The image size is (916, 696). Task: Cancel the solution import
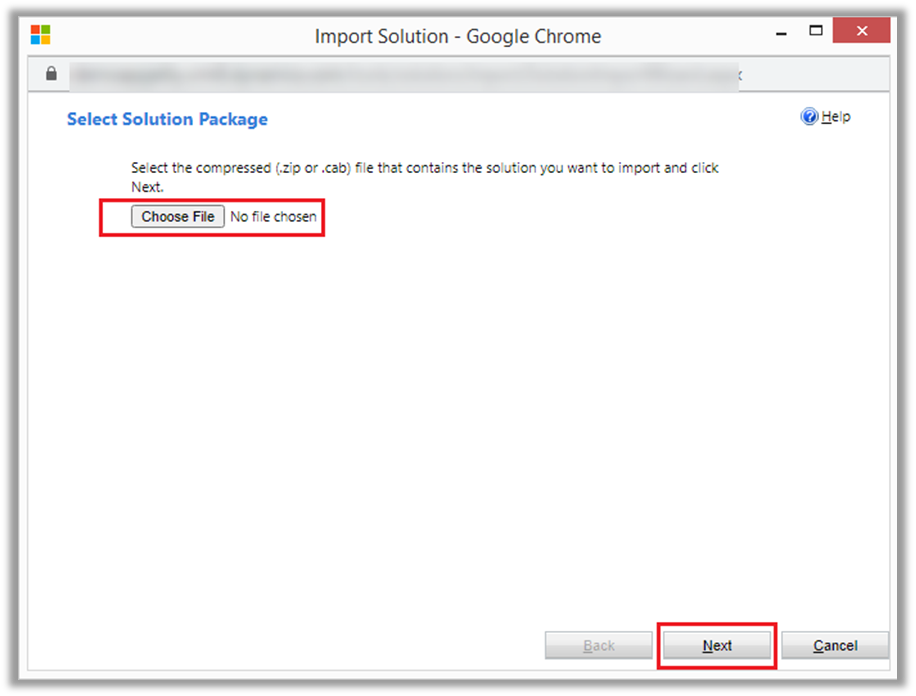coord(835,646)
